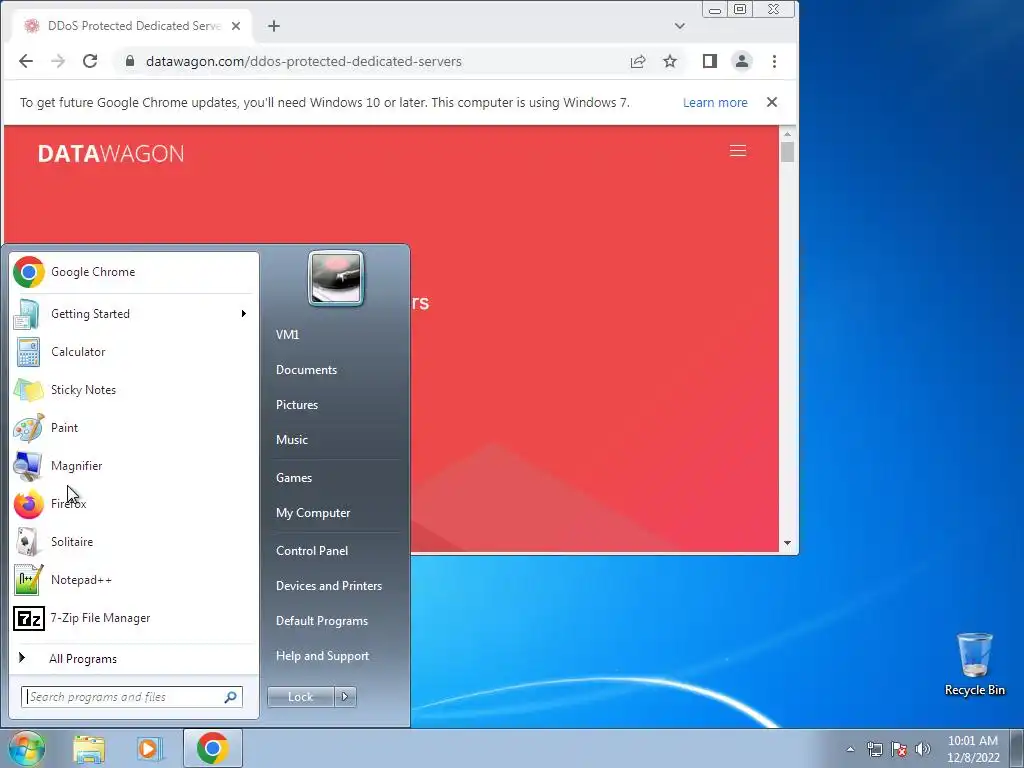Close the DDoS Protected Dedicated Servers tab
1024x768 pixels.
pyautogui.click(x=236, y=26)
